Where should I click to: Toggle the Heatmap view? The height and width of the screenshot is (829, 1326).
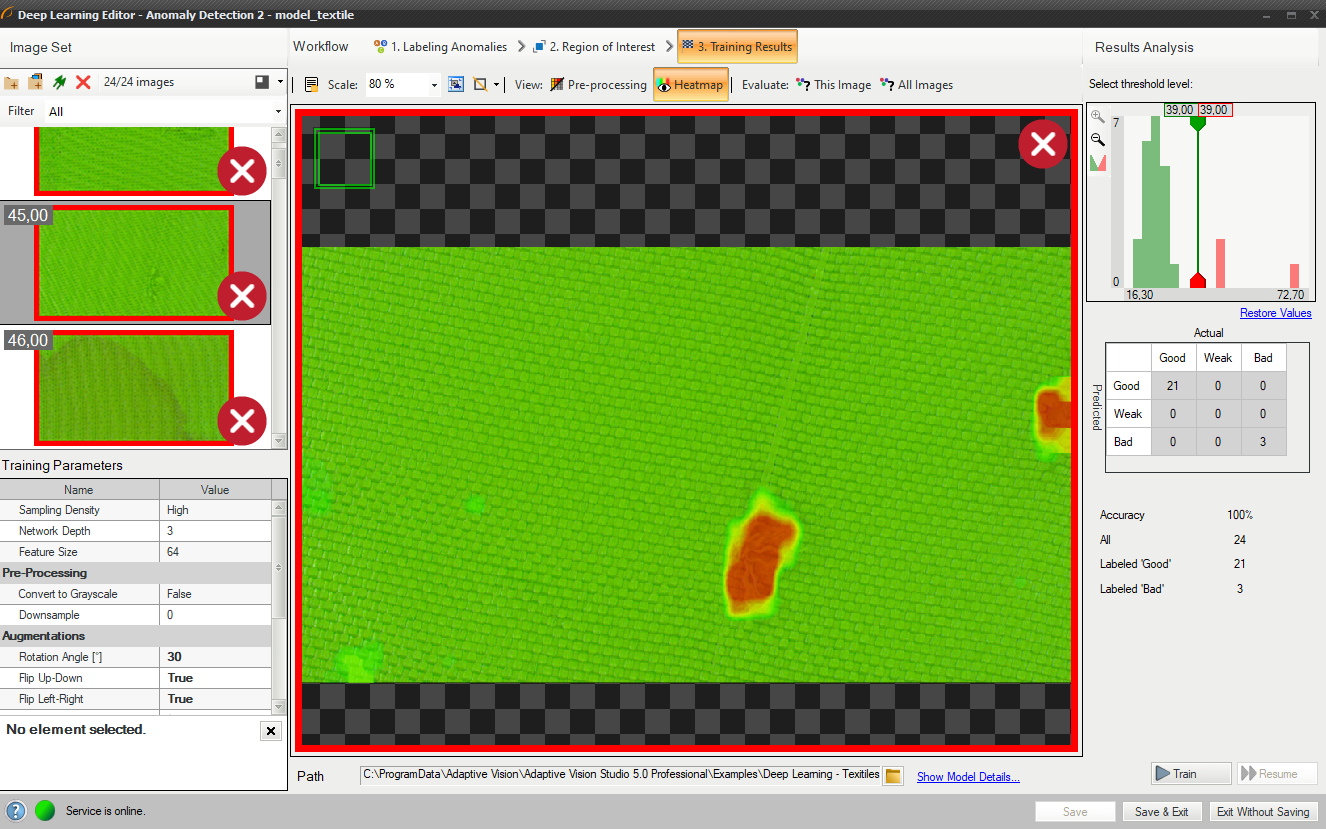(x=690, y=85)
